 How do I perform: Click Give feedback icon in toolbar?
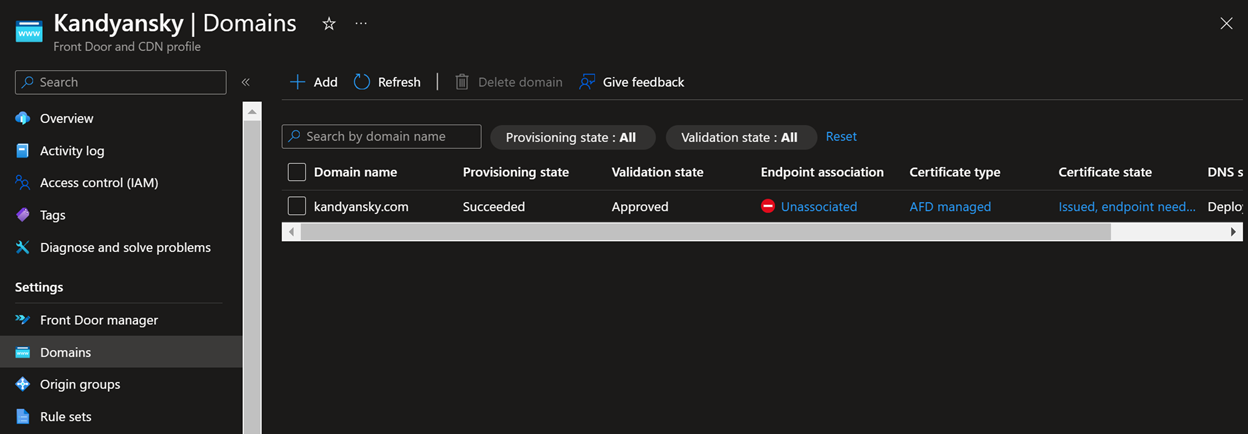point(587,82)
